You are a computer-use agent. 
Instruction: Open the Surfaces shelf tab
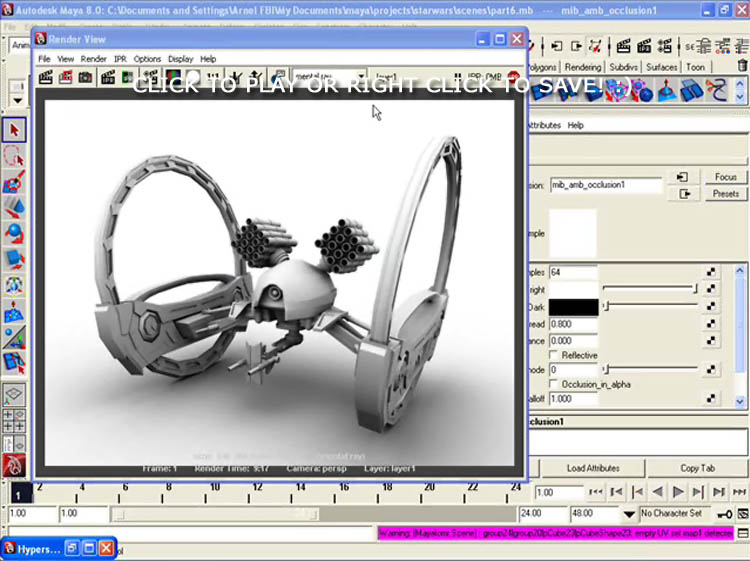(661, 67)
